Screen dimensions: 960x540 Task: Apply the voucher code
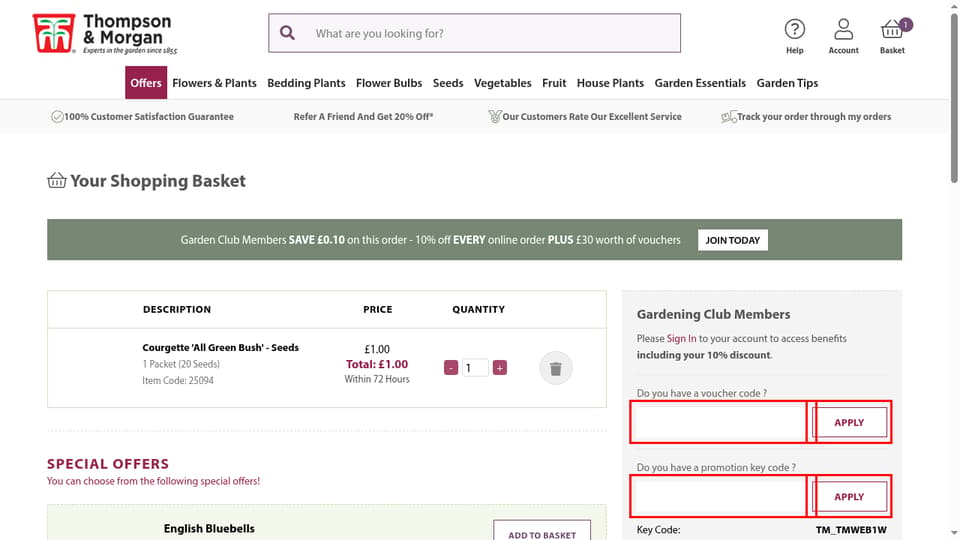click(x=849, y=422)
